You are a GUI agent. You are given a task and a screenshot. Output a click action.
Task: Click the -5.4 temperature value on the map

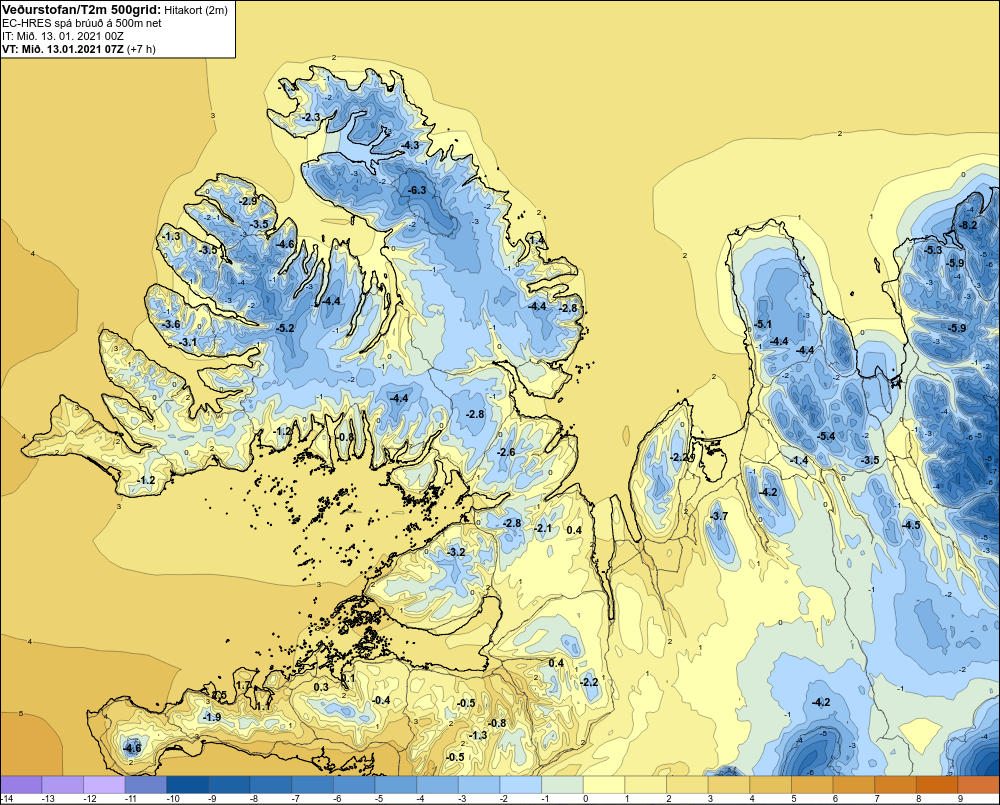click(826, 436)
